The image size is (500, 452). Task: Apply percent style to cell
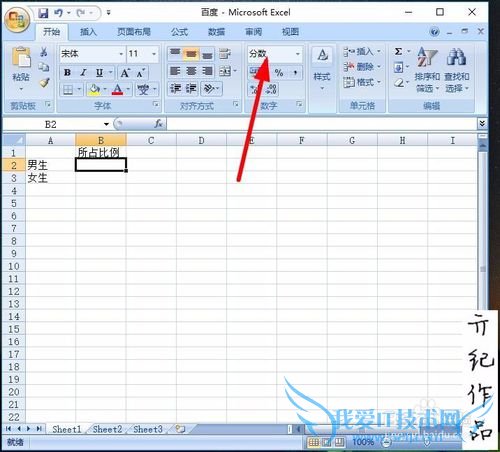point(279,72)
